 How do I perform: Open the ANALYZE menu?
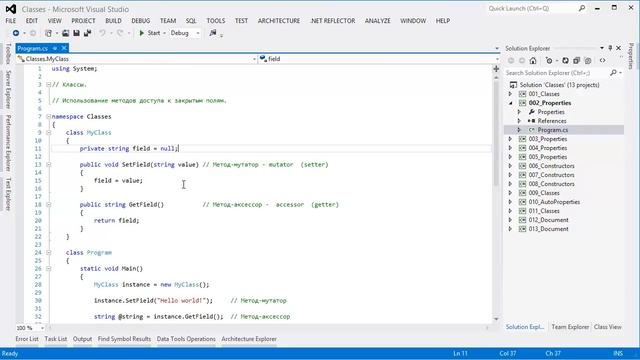pos(378,21)
